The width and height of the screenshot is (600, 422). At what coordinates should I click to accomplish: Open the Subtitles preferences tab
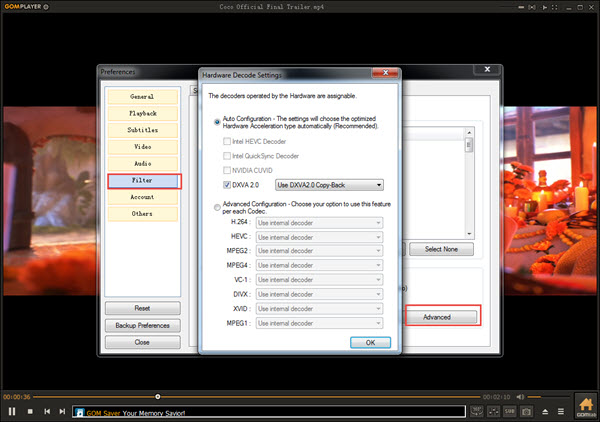point(142,130)
